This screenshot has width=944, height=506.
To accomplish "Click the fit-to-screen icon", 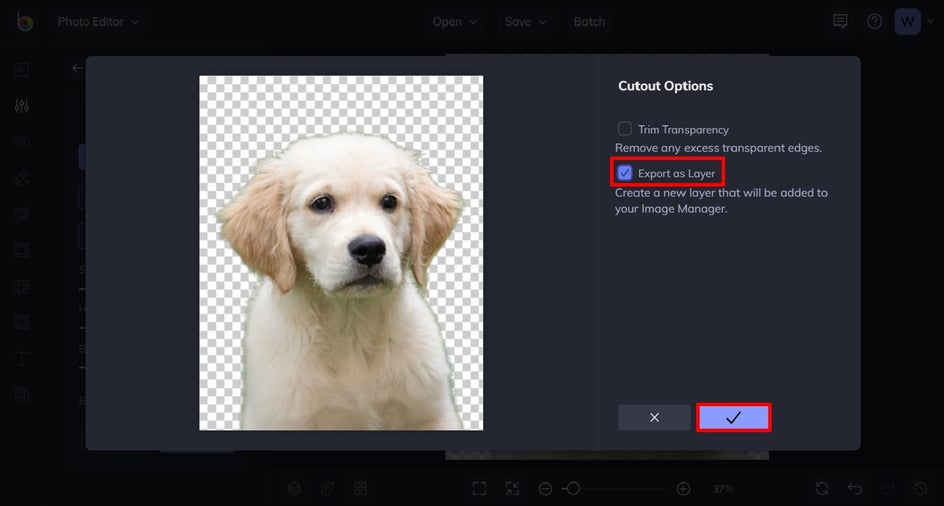I will 479,488.
